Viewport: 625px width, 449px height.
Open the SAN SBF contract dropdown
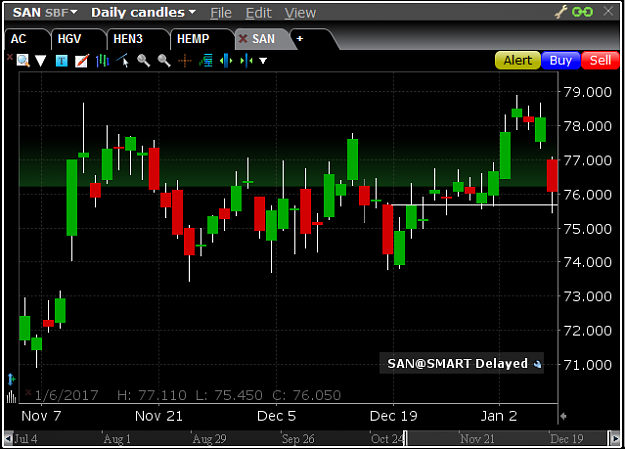coord(45,13)
